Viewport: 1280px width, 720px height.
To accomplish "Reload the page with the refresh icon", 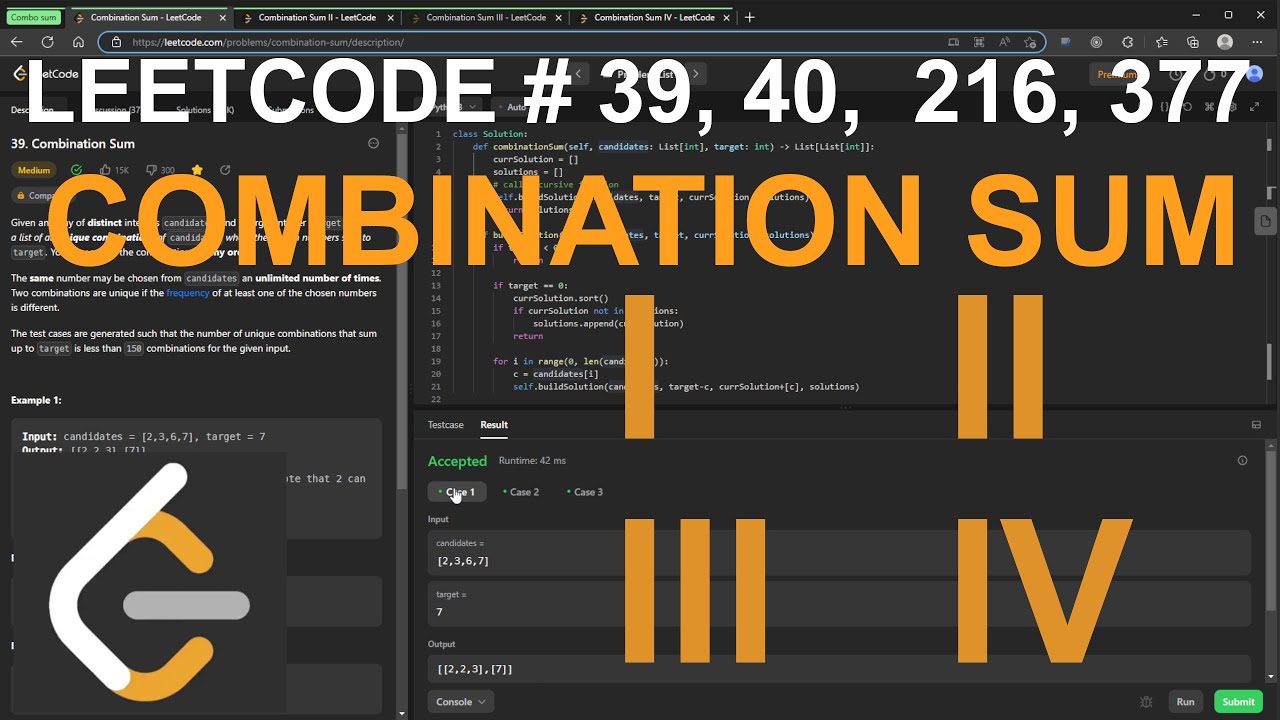I will click(47, 42).
